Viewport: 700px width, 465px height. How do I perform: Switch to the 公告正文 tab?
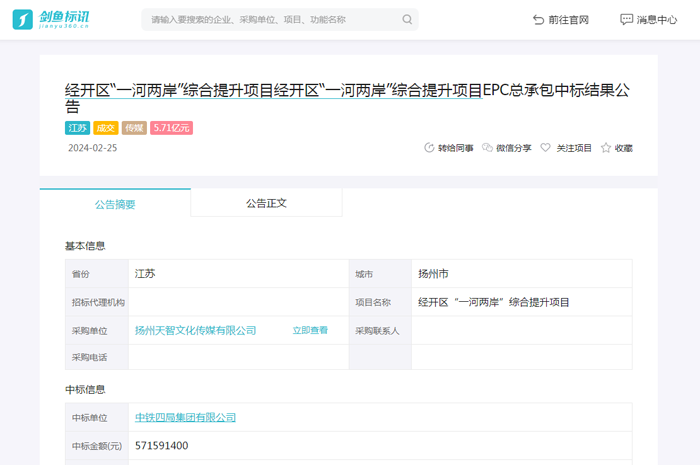pos(266,203)
